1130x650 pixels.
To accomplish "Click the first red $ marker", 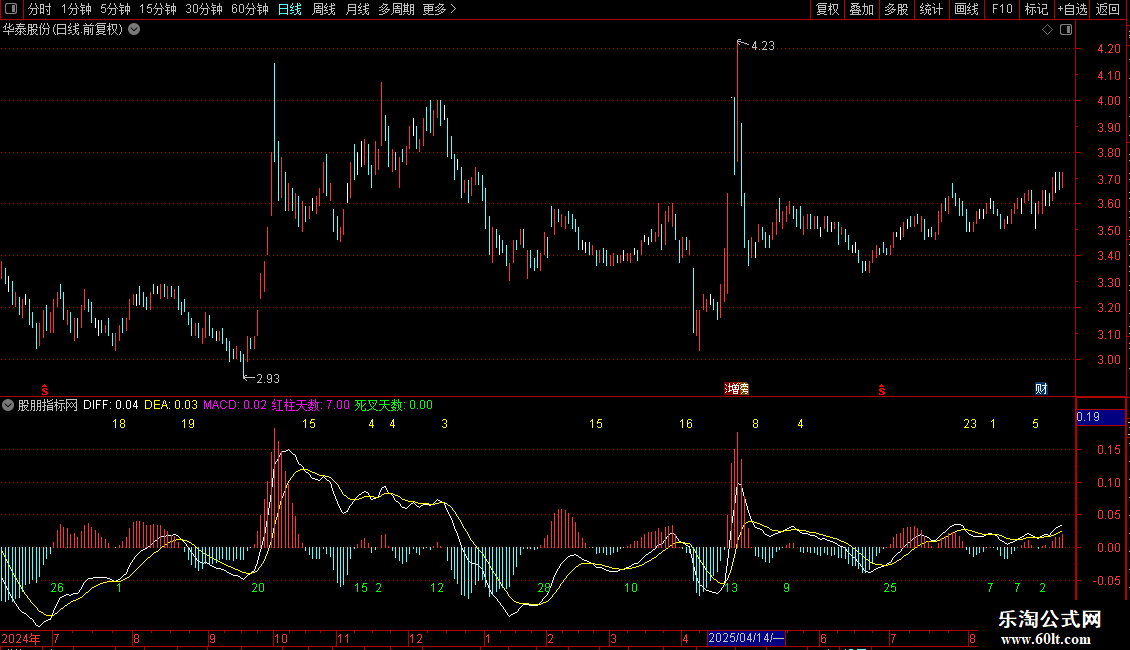I will click(x=45, y=390).
